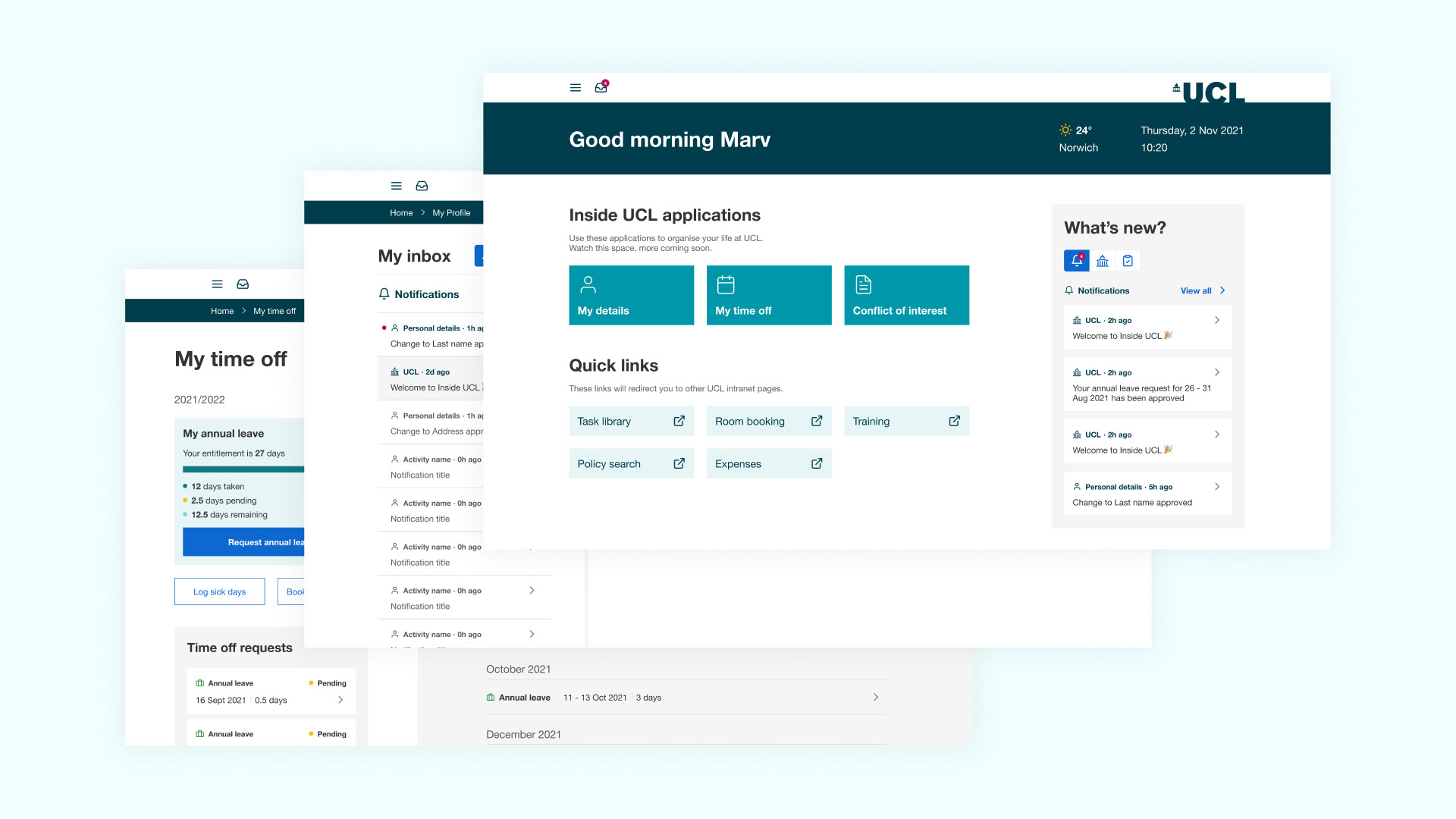Open UCL 2d ago Welcome message in inbox
The width and height of the screenshot is (1456, 819).
[x=431, y=379]
